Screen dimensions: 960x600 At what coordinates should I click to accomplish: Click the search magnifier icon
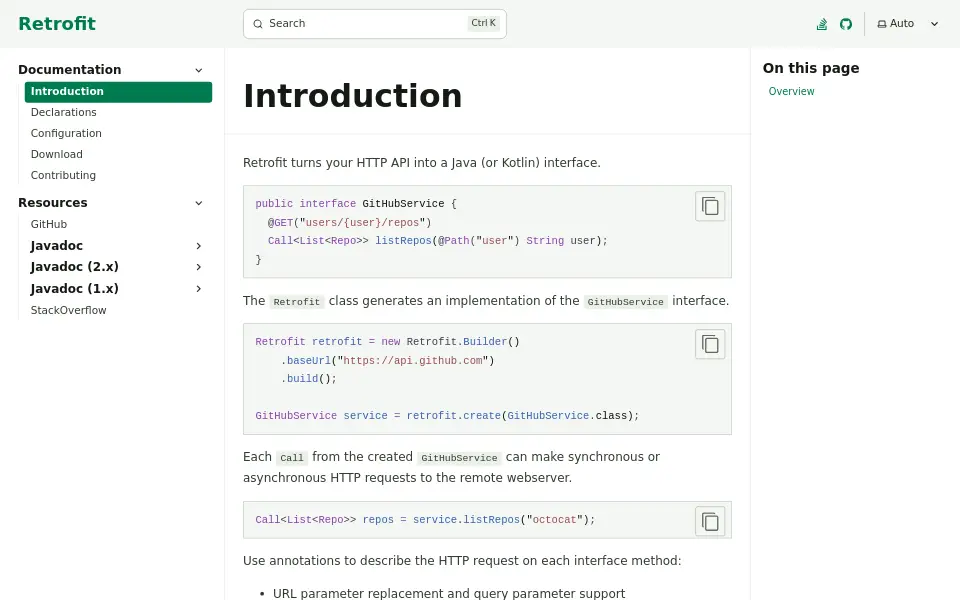pyautogui.click(x=258, y=24)
